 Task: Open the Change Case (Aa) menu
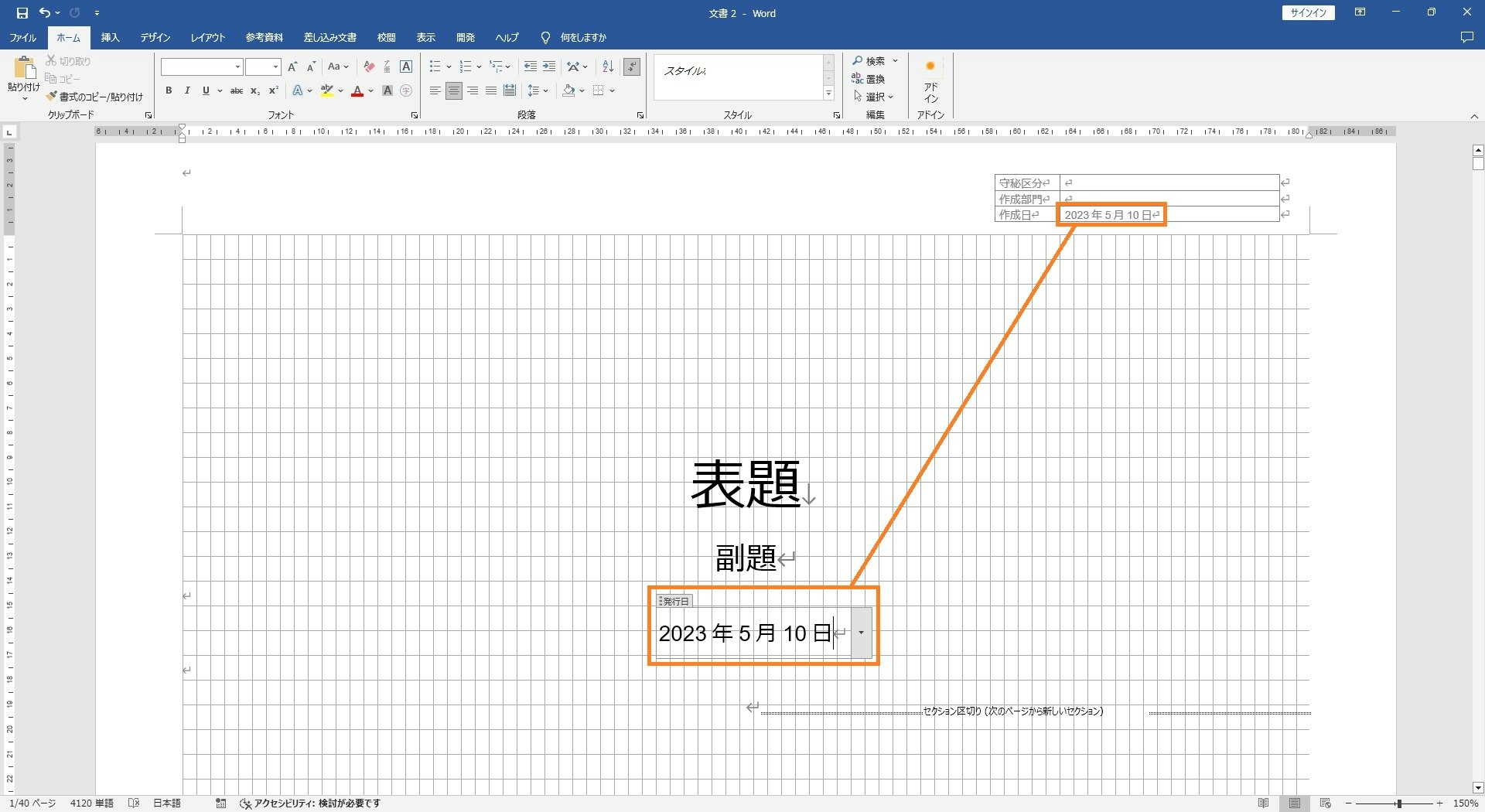pos(338,67)
